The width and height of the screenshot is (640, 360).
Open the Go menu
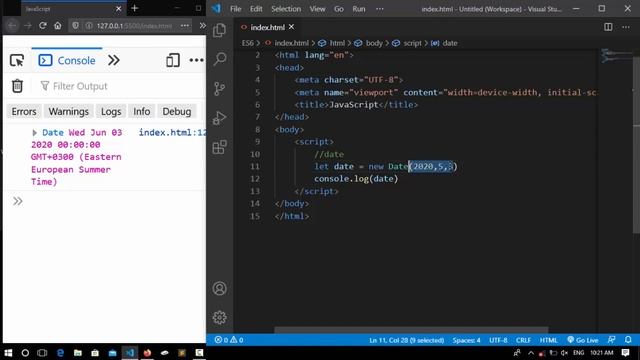pyautogui.click(x=338, y=9)
